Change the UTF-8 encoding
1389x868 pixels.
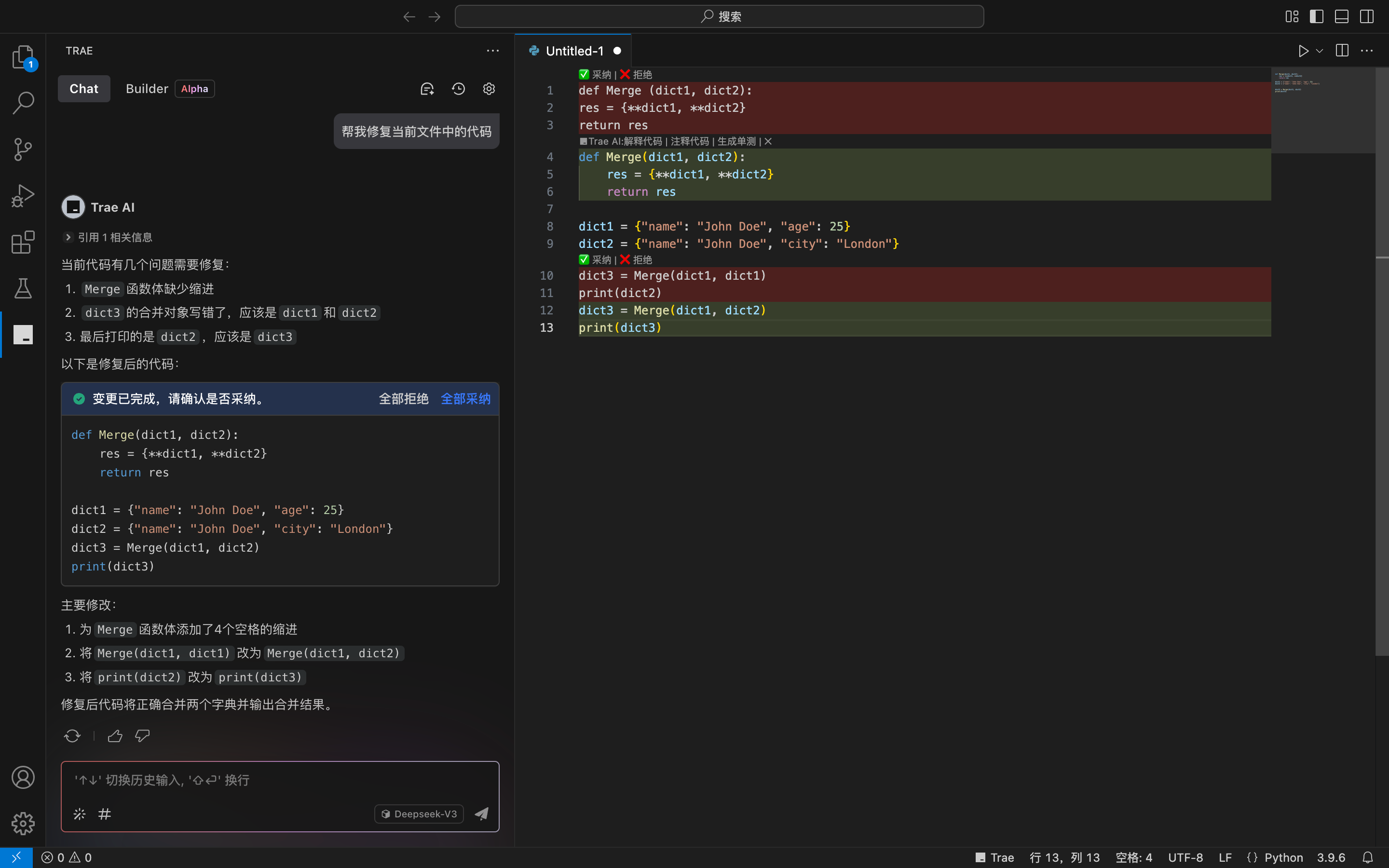pyautogui.click(x=1185, y=857)
